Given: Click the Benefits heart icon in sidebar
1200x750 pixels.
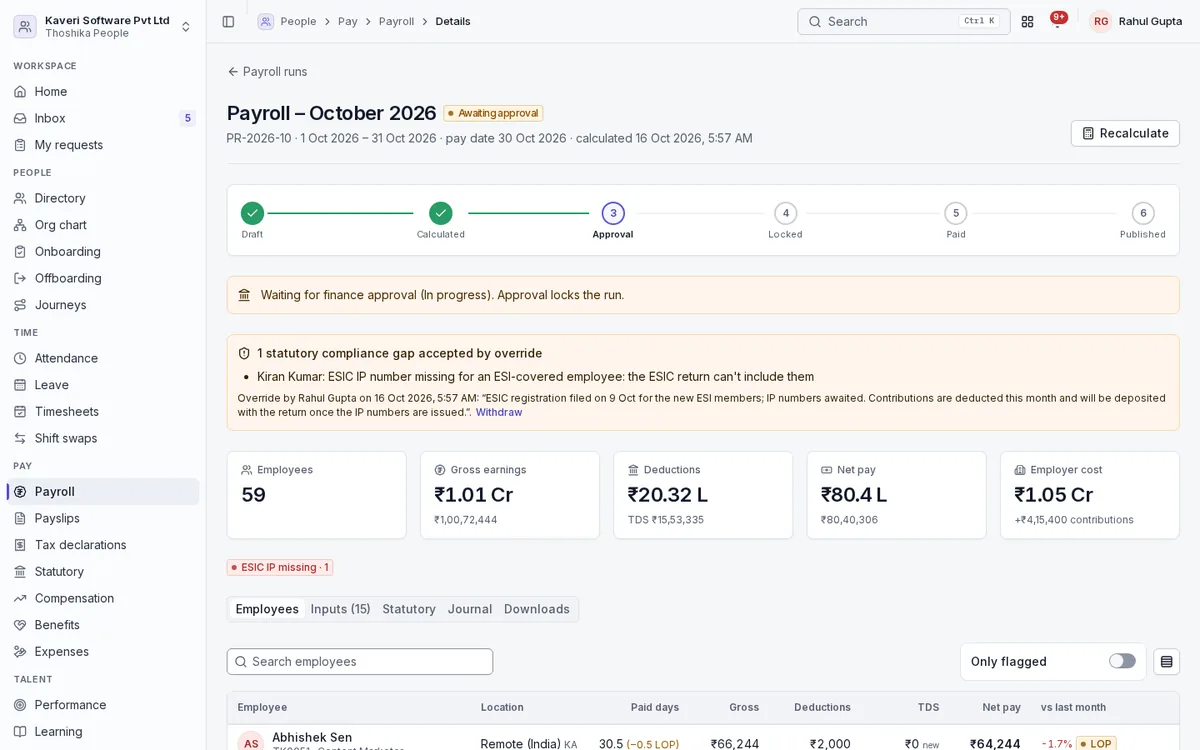Looking at the screenshot, I should pos(20,625).
